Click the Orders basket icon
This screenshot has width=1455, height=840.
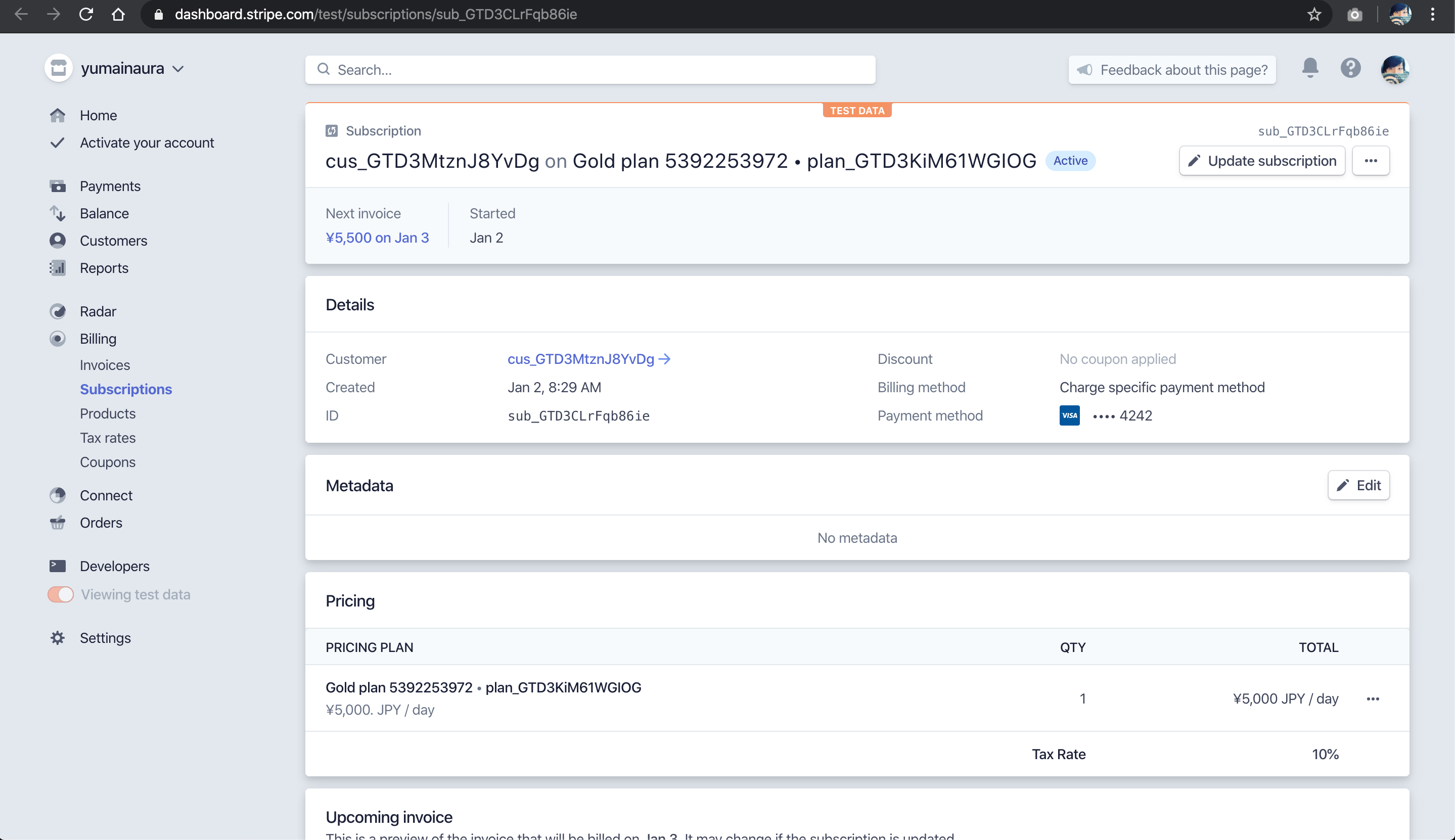pos(58,523)
